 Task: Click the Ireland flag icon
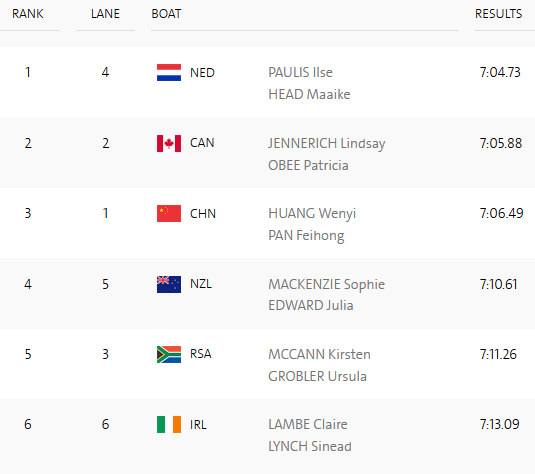(x=169, y=425)
